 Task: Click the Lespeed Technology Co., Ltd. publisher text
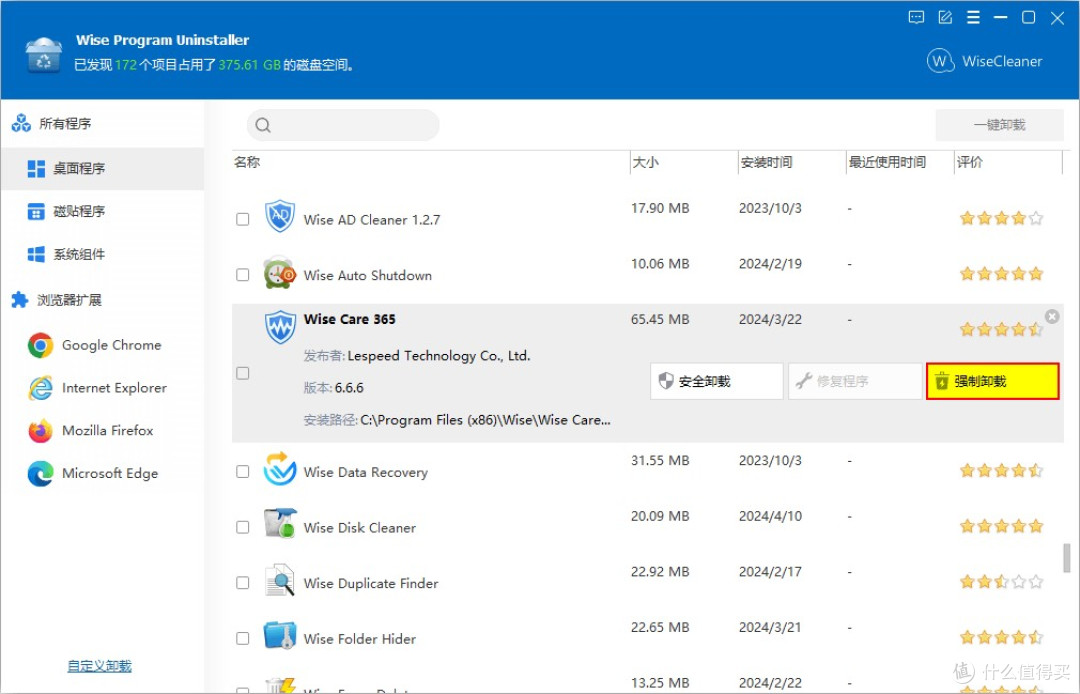439,356
